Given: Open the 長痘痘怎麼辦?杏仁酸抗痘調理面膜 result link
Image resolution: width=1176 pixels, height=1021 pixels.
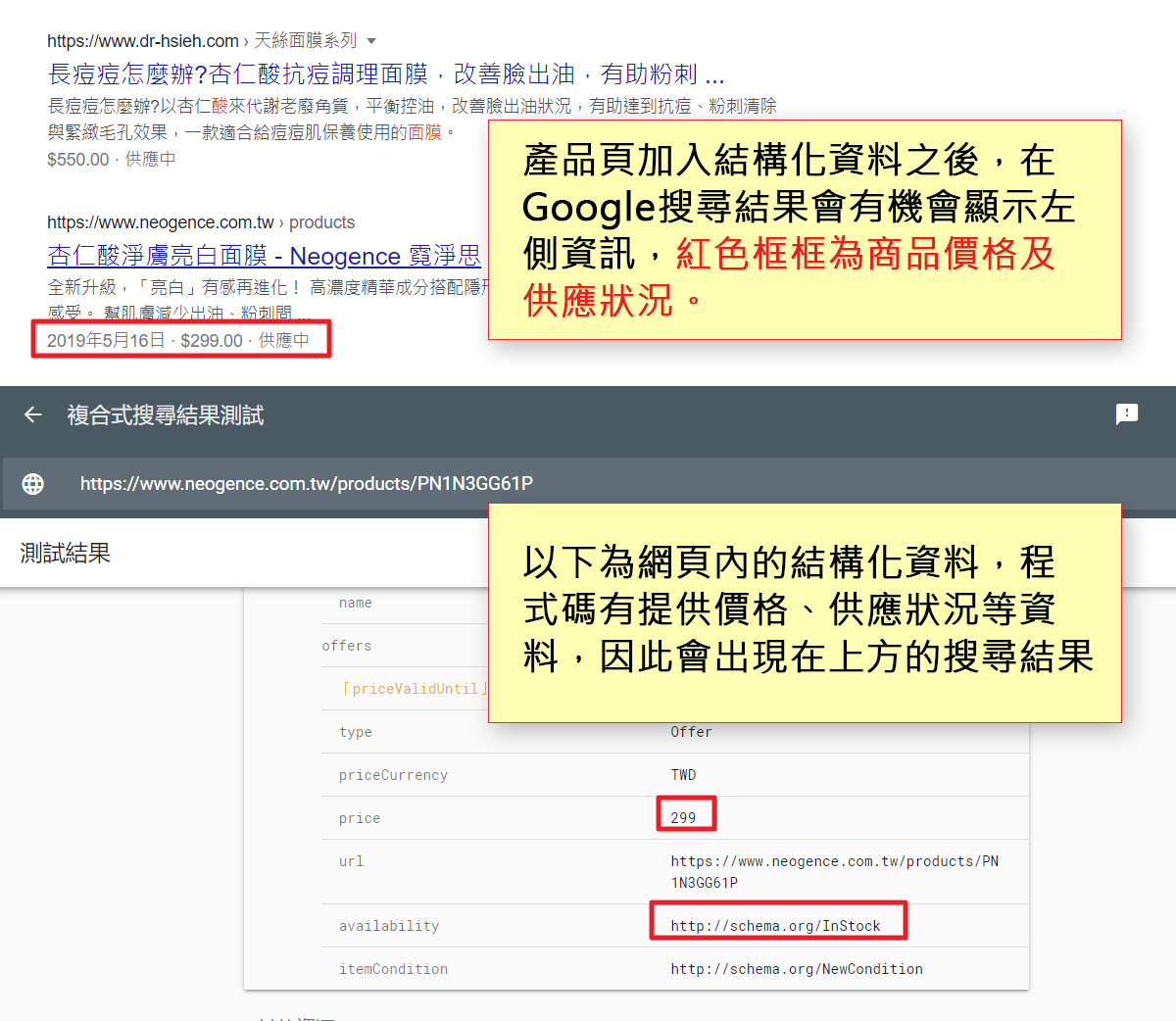Looking at the screenshot, I should point(386,74).
